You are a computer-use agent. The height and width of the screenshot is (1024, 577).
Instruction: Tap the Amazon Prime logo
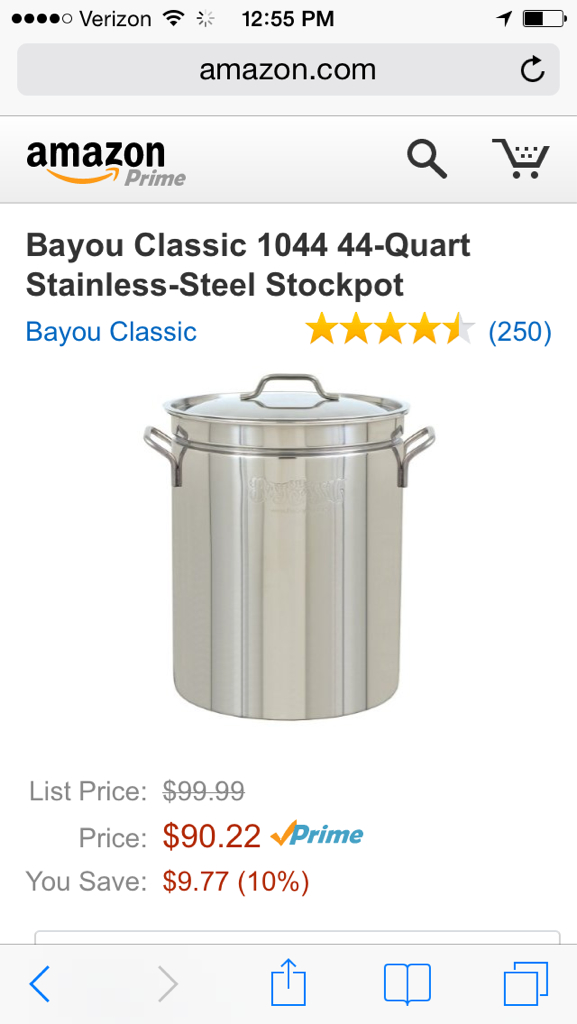(106, 163)
